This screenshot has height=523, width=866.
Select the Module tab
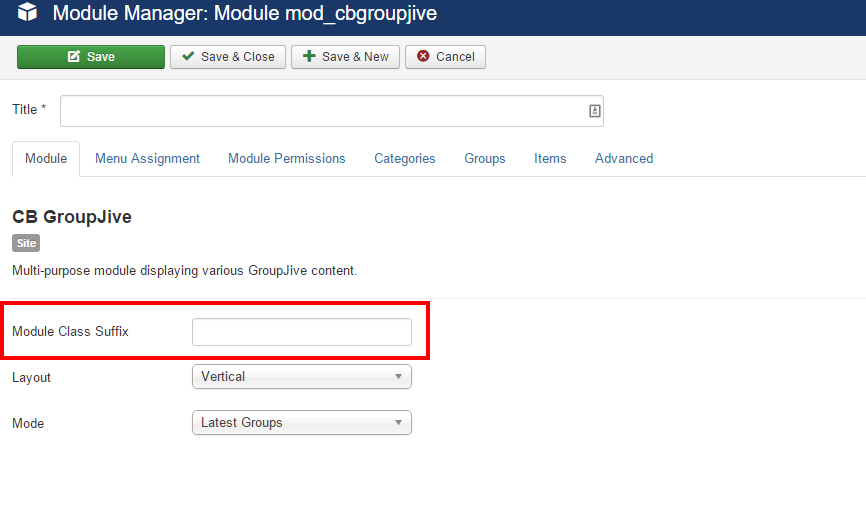pos(46,159)
